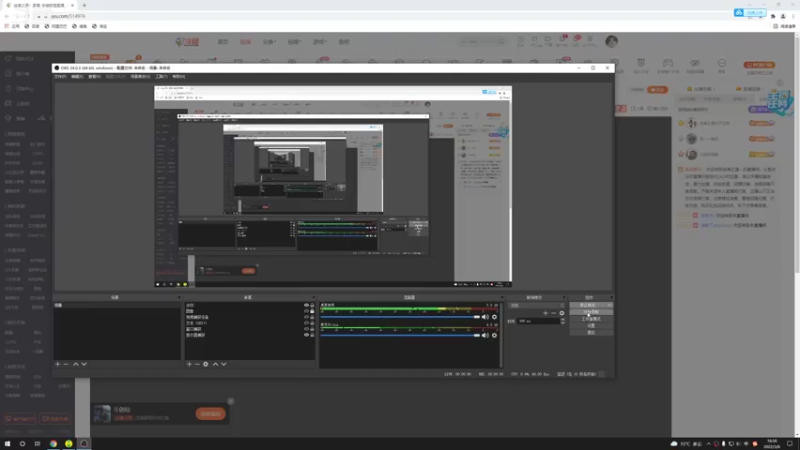Image resolution: width=800 pixels, height=450 pixels.
Task: Open the Chrome extensions puzzle icon
Action: (x=773, y=16)
